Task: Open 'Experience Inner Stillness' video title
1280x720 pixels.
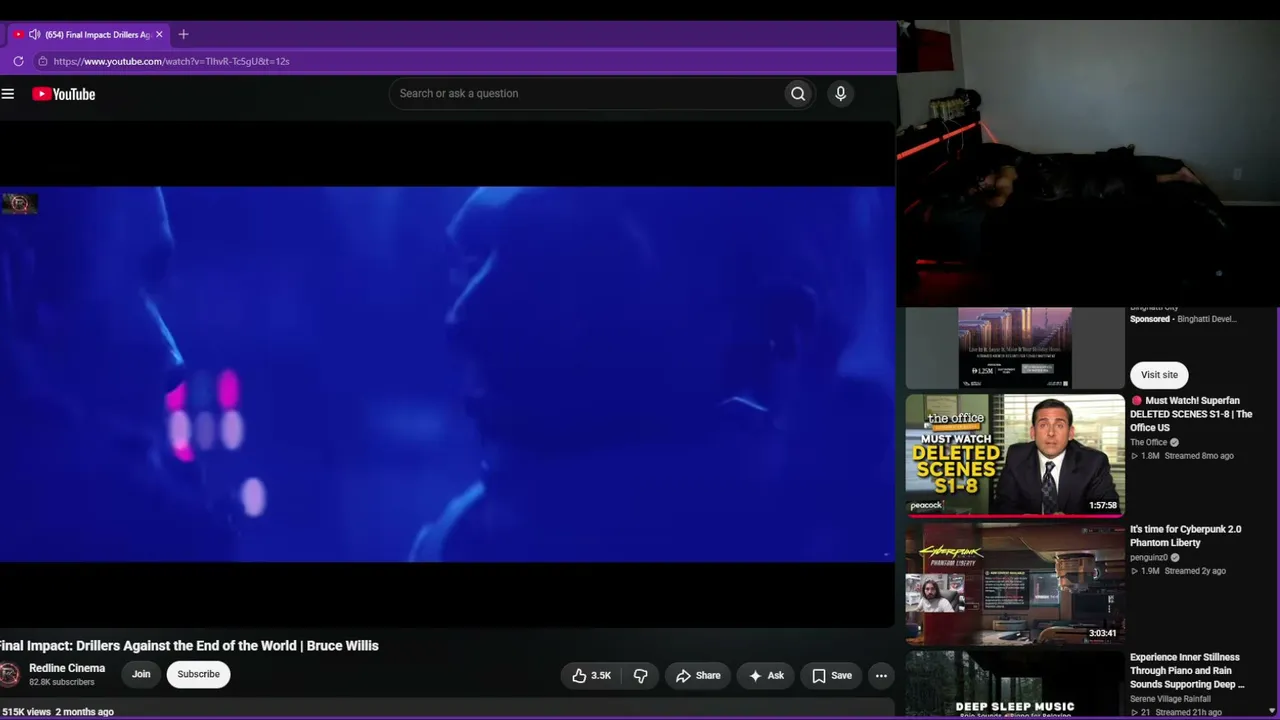Action: (1188, 671)
